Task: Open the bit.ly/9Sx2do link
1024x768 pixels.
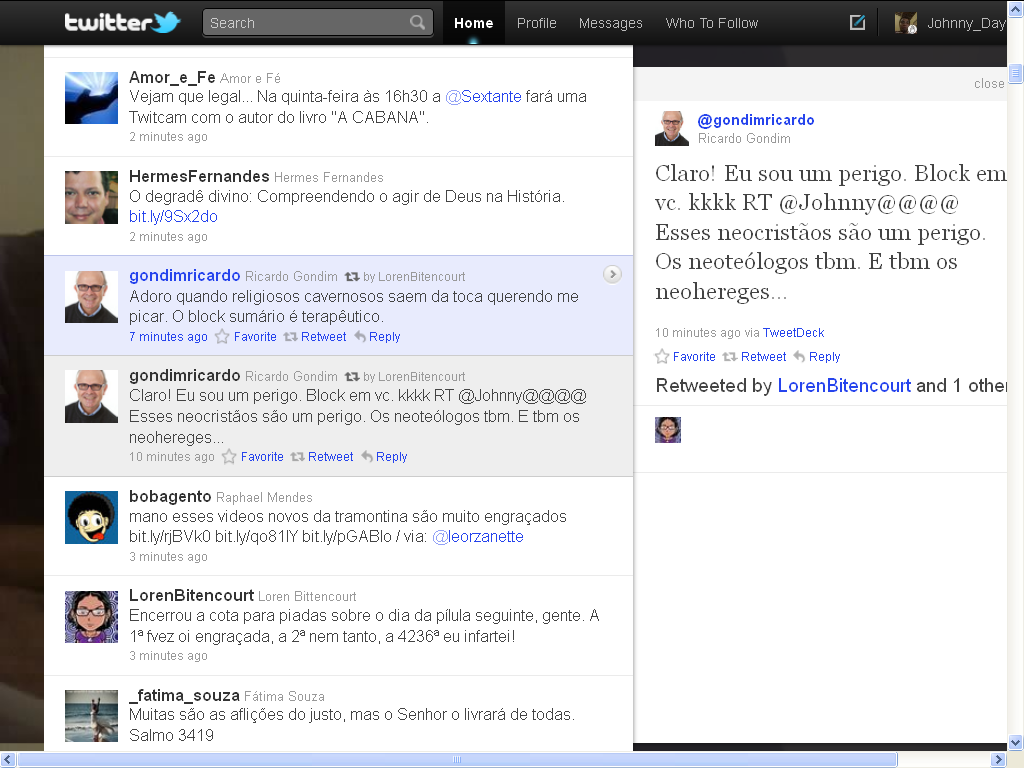Action: point(173,216)
